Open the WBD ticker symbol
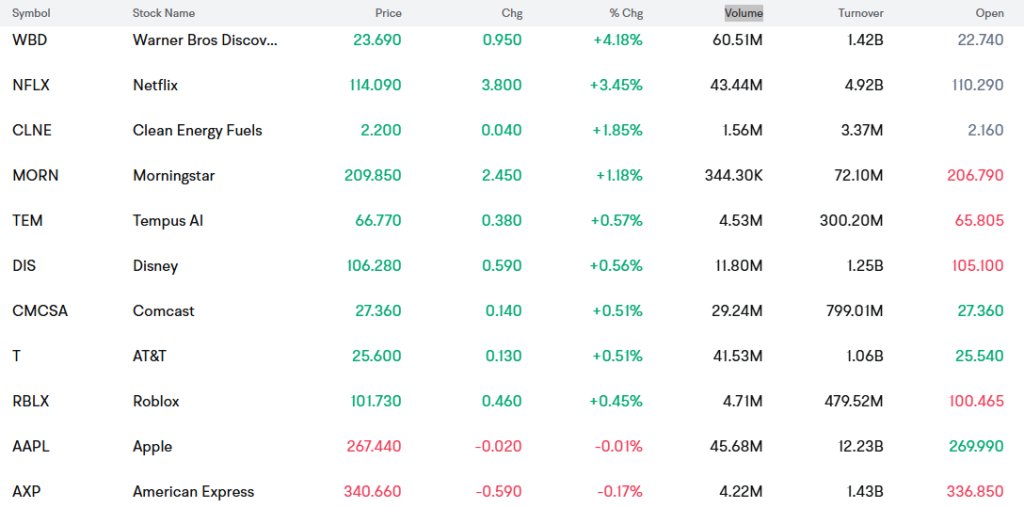Image resolution: width=1024 pixels, height=508 pixels. click(x=28, y=40)
